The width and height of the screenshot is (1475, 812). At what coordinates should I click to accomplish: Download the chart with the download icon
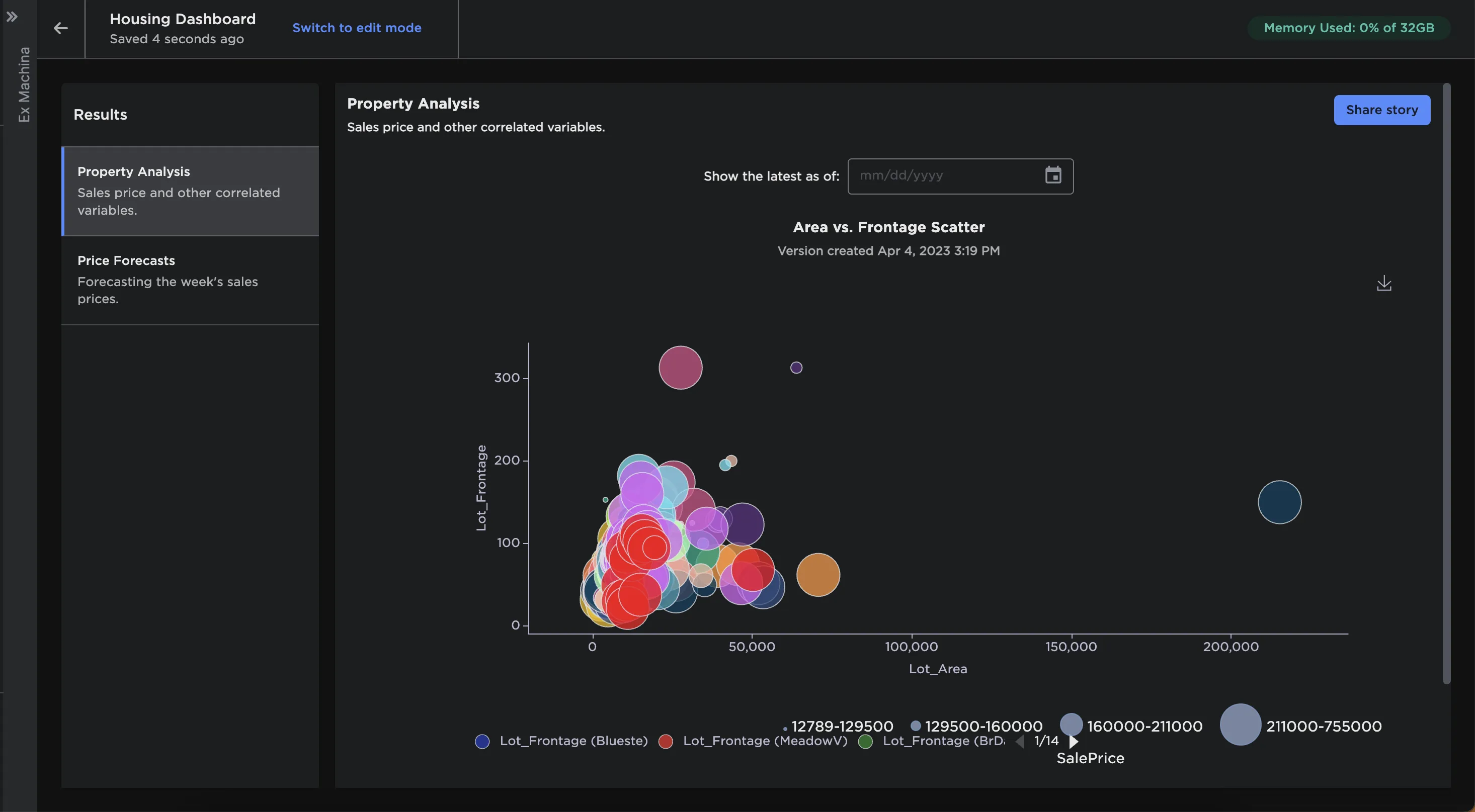(x=1384, y=283)
